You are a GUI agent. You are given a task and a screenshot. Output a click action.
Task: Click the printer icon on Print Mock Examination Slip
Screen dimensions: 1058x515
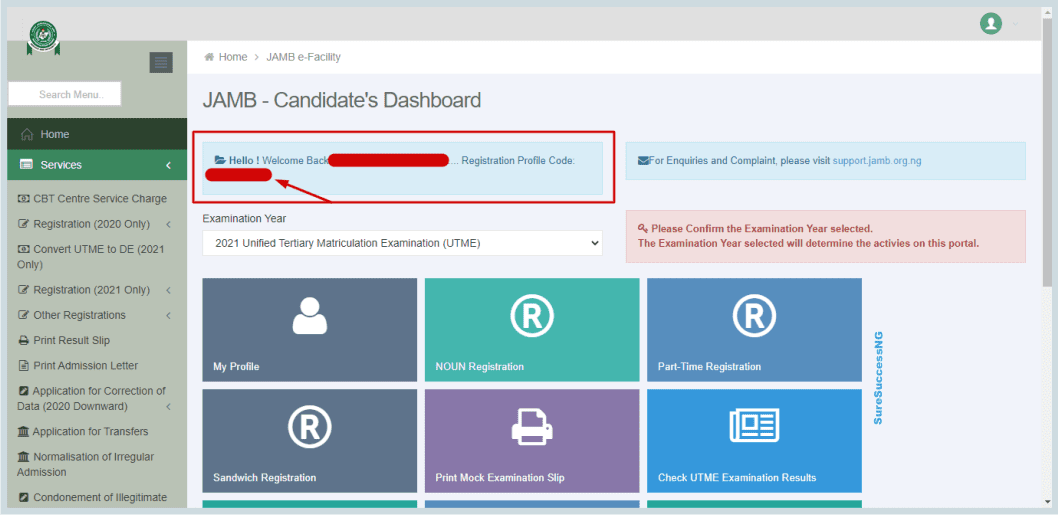tap(532, 427)
